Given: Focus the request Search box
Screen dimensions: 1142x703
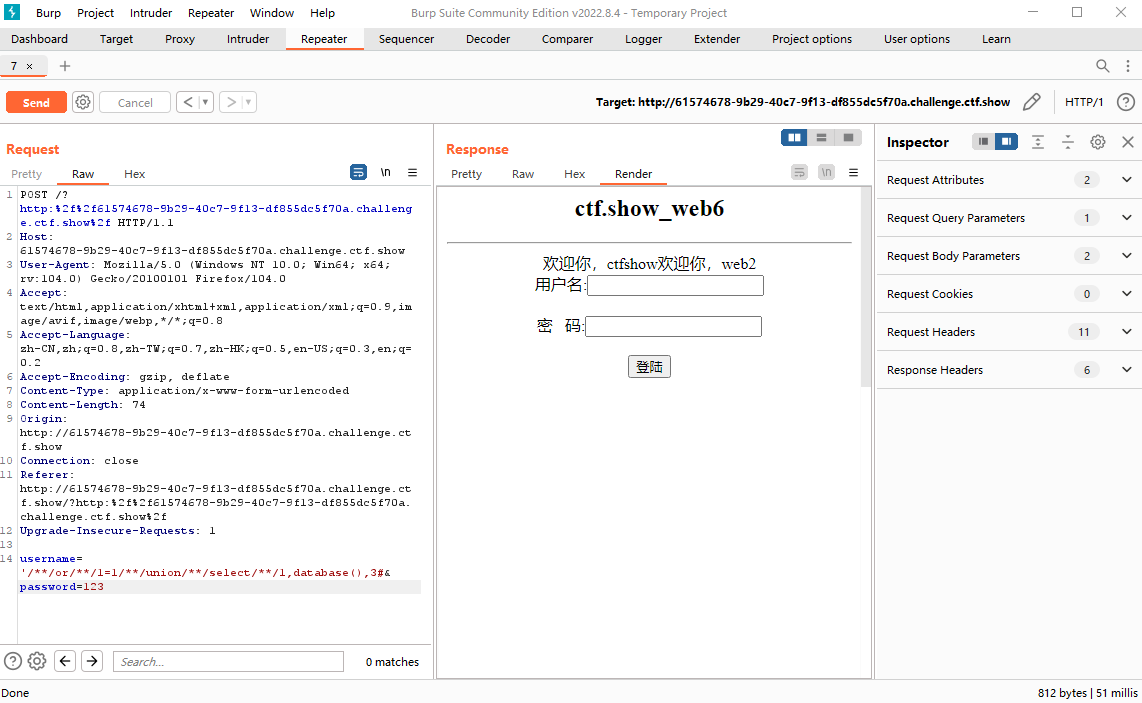Looking at the screenshot, I should 228,661.
